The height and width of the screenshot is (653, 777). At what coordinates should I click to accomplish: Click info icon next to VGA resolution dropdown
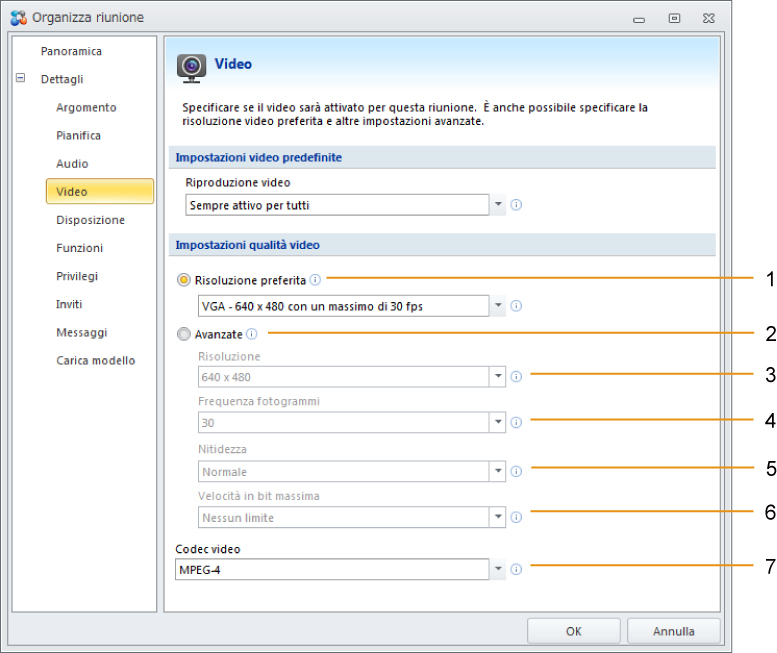pos(516,306)
